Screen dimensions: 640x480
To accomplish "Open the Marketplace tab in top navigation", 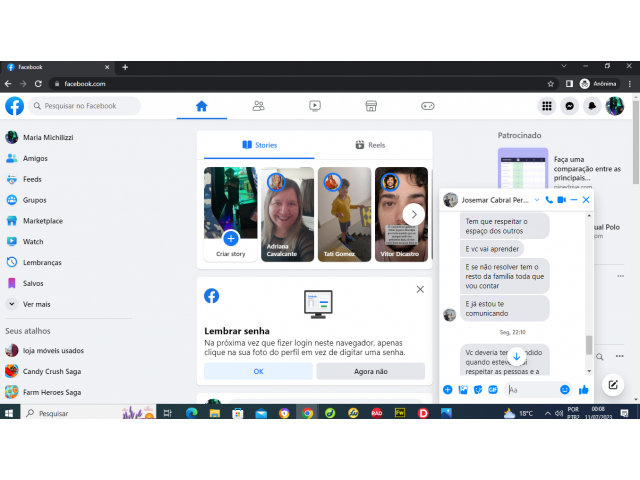I will click(371, 106).
